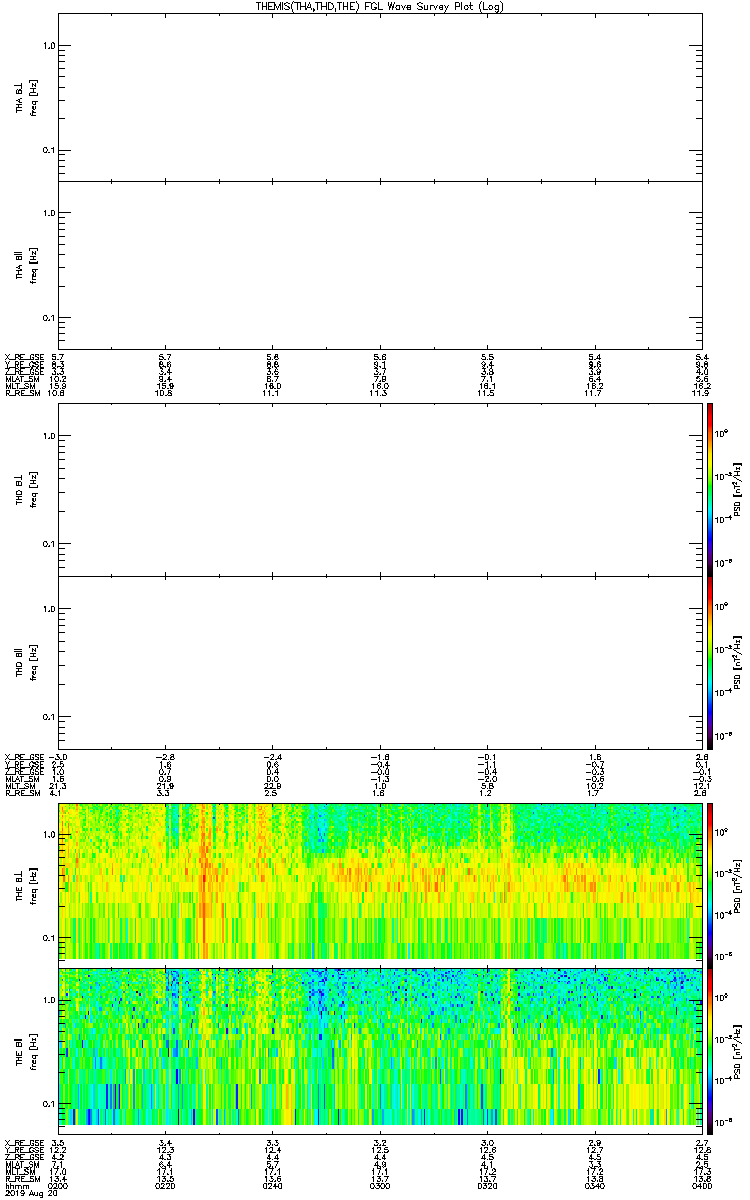Viewport: 750px width, 1200px height.
Task: Click the '0220' time tick label
Action: point(167,1184)
